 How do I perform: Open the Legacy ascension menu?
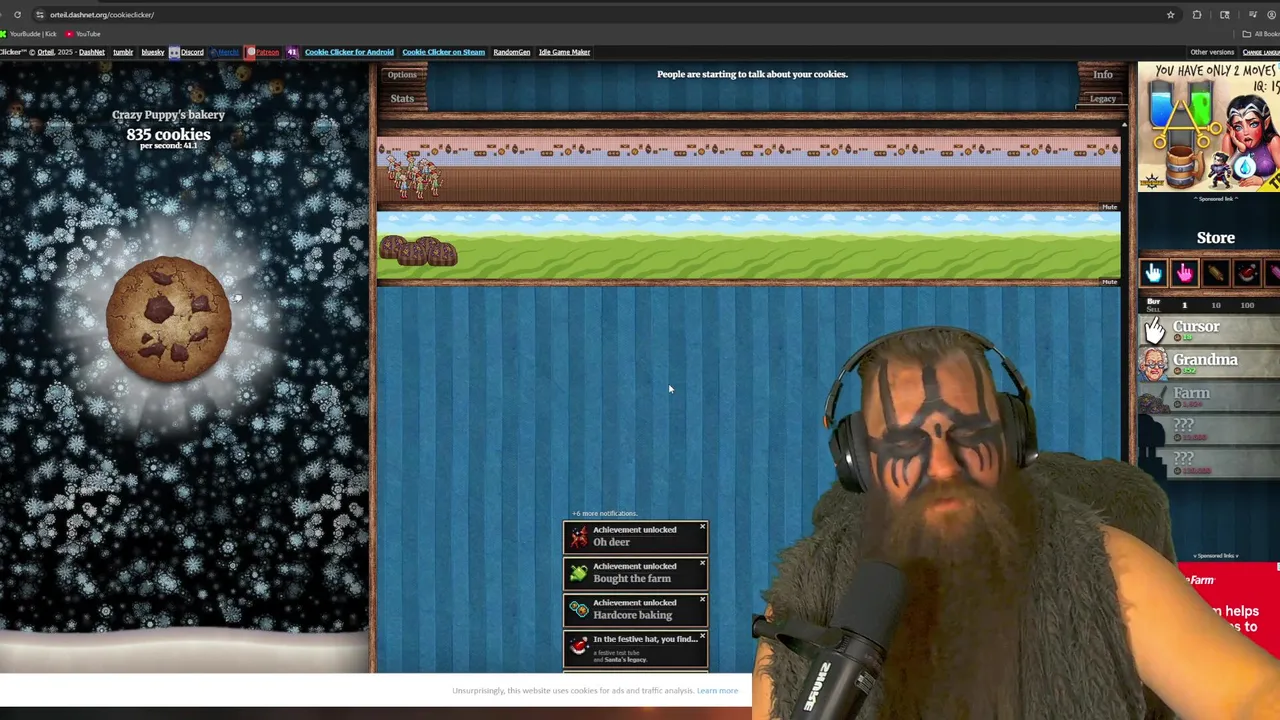[x=1102, y=99]
